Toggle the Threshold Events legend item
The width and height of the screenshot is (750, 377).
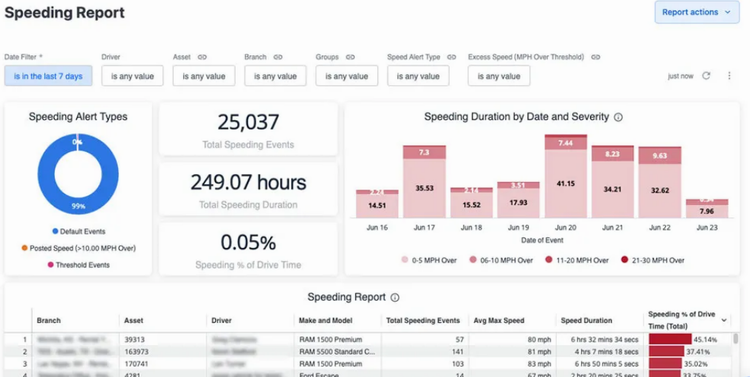78,265
